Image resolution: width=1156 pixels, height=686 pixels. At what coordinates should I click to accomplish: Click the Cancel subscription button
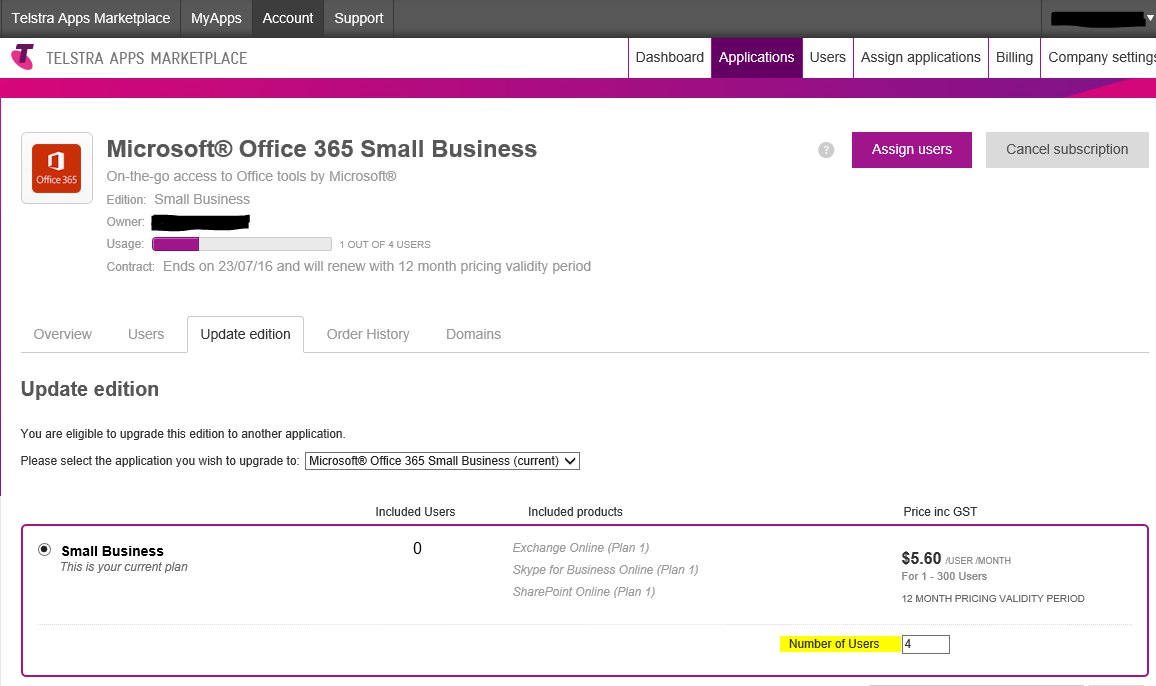1066,150
